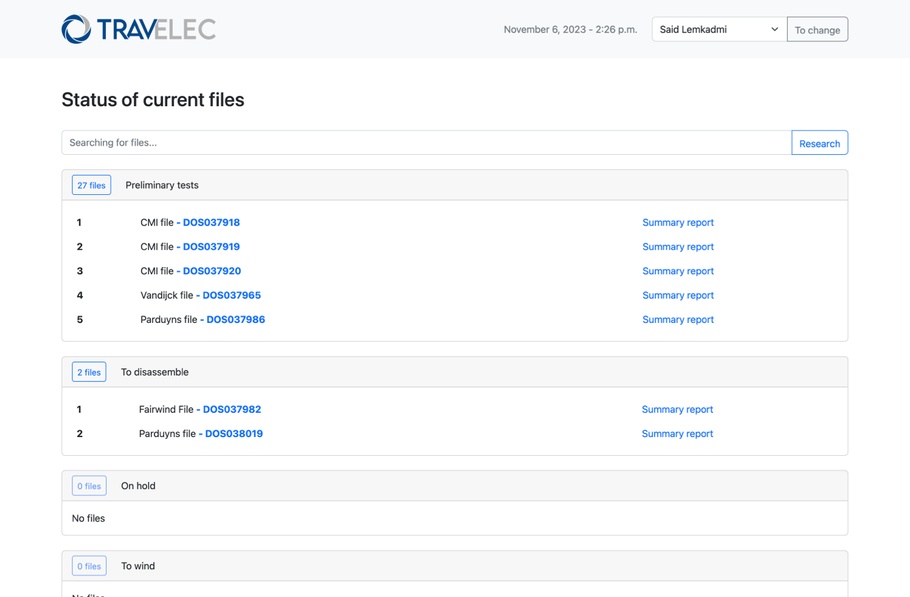
Task: Open the Said Lemkadmi user dropdown
Action: pyautogui.click(x=718, y=30)
